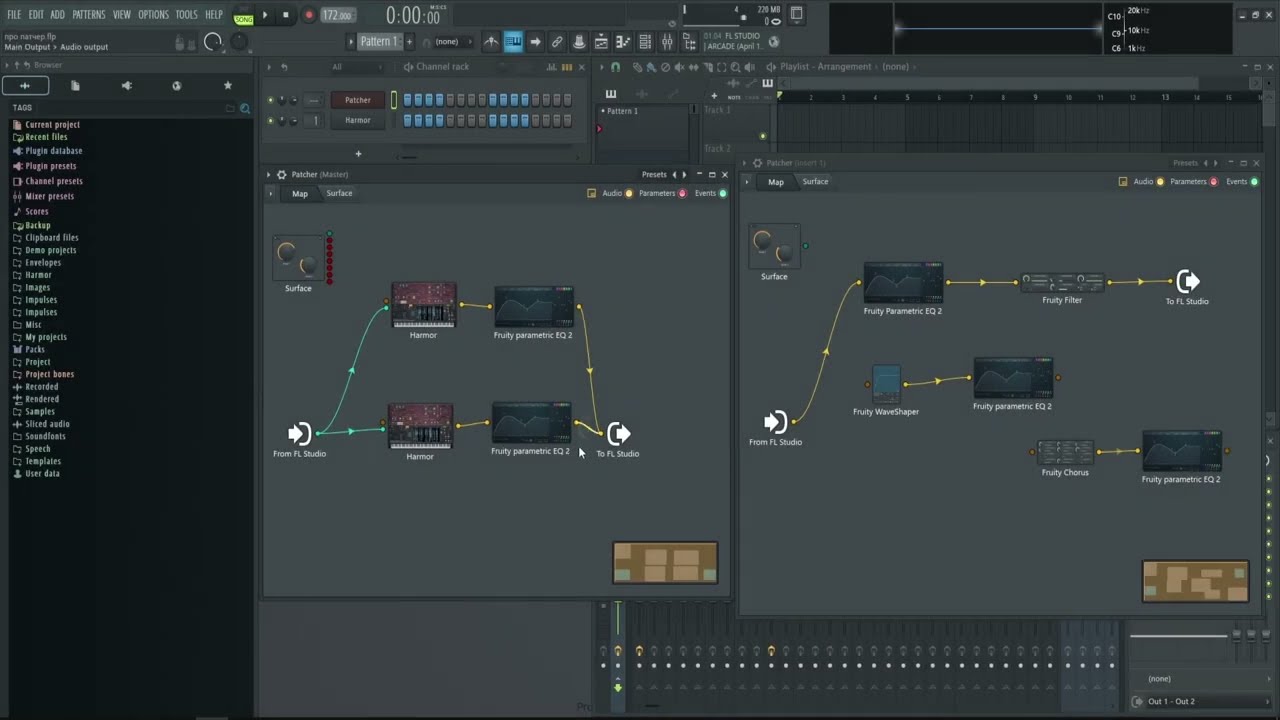
Task: Open the FILE menu
Action: click(14, 15)
